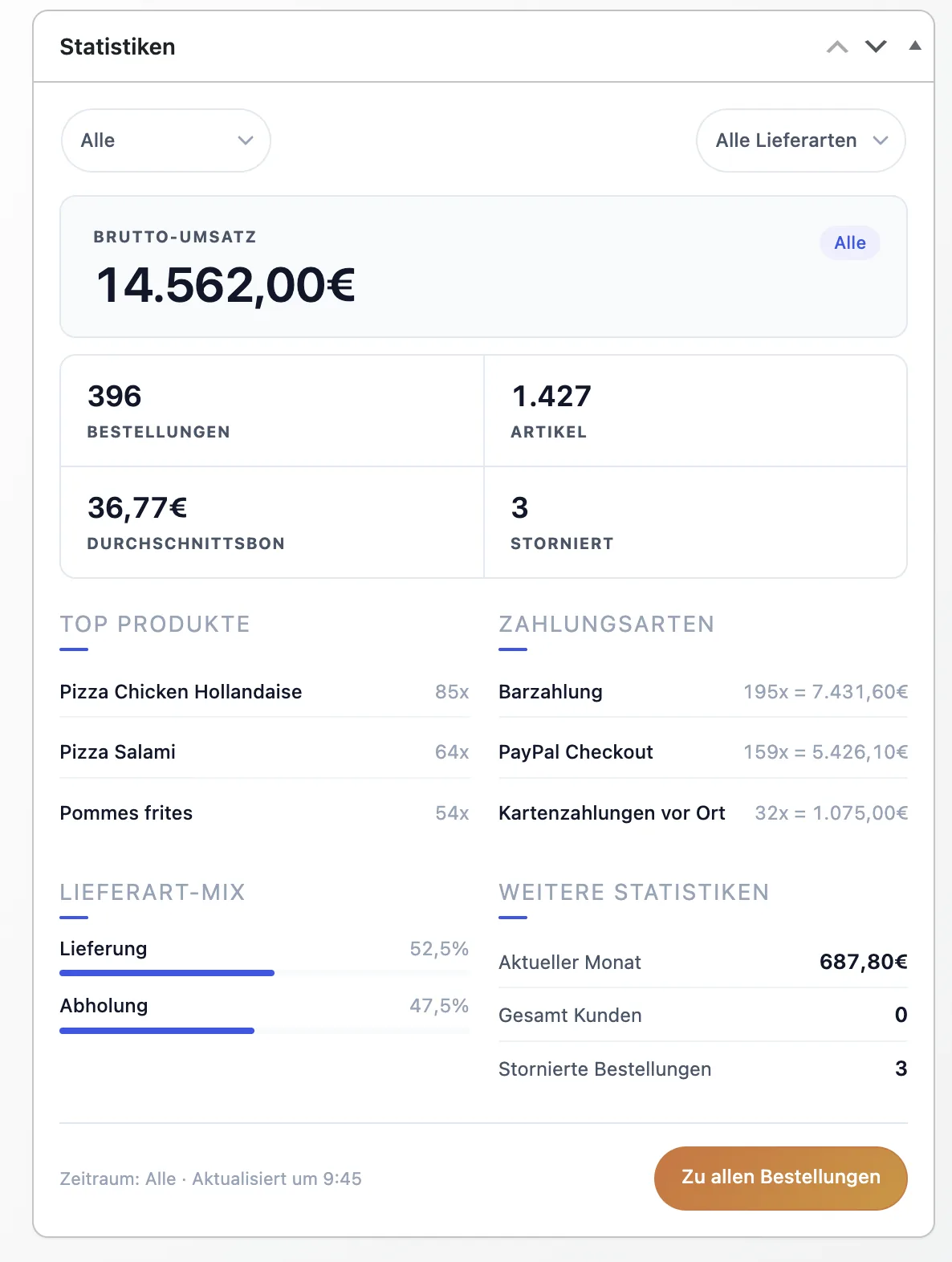Click the 'Pizza Salami' product row
This screenshot has width=952, height=1262.
coord(264,752)
